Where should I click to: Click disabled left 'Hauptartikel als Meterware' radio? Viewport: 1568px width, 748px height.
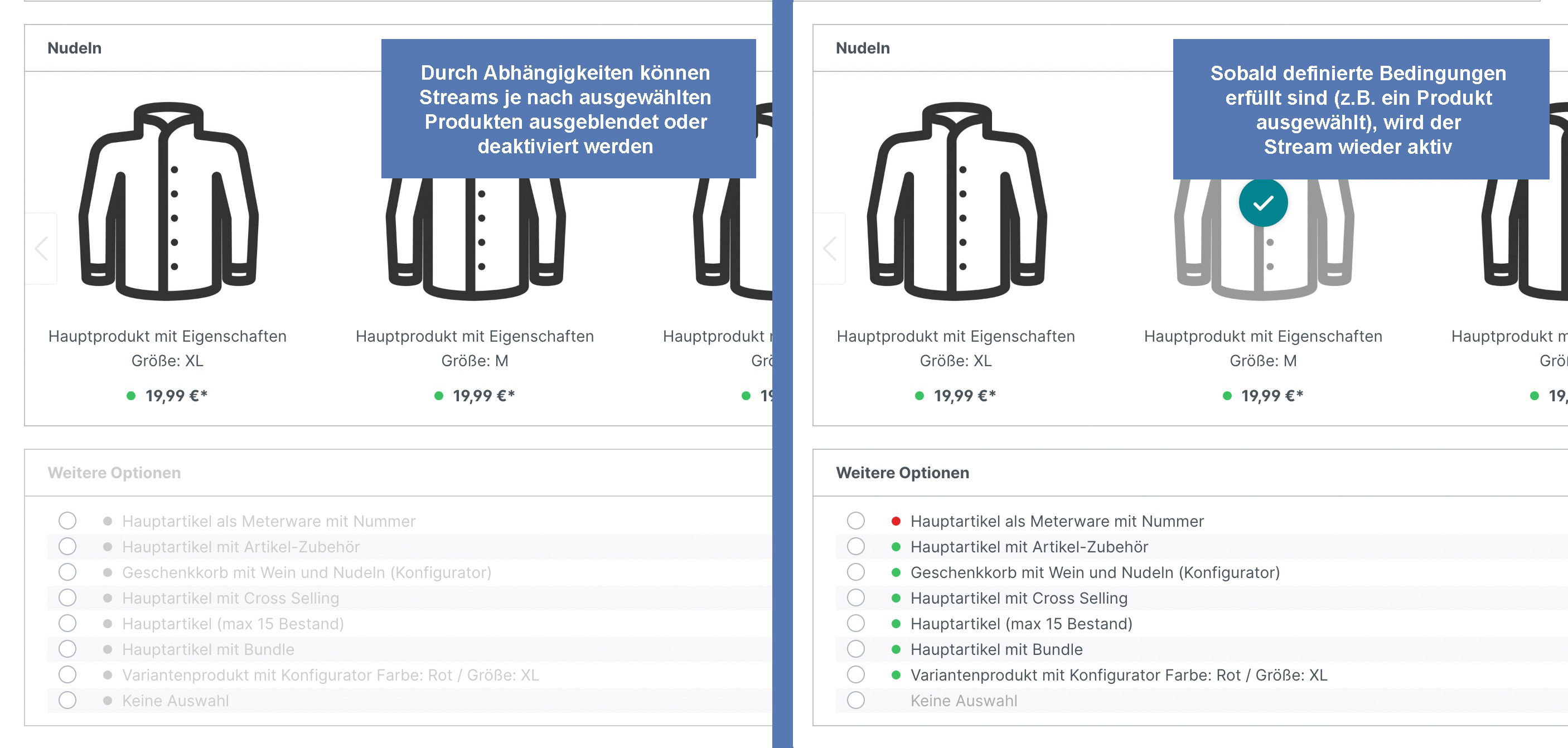(67, 521)
